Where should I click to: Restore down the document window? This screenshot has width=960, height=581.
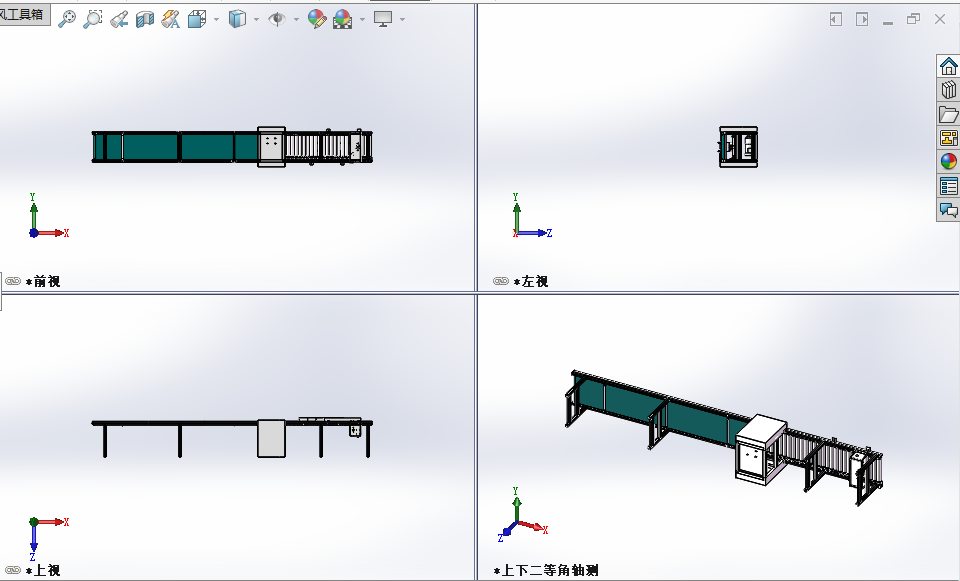913,20
